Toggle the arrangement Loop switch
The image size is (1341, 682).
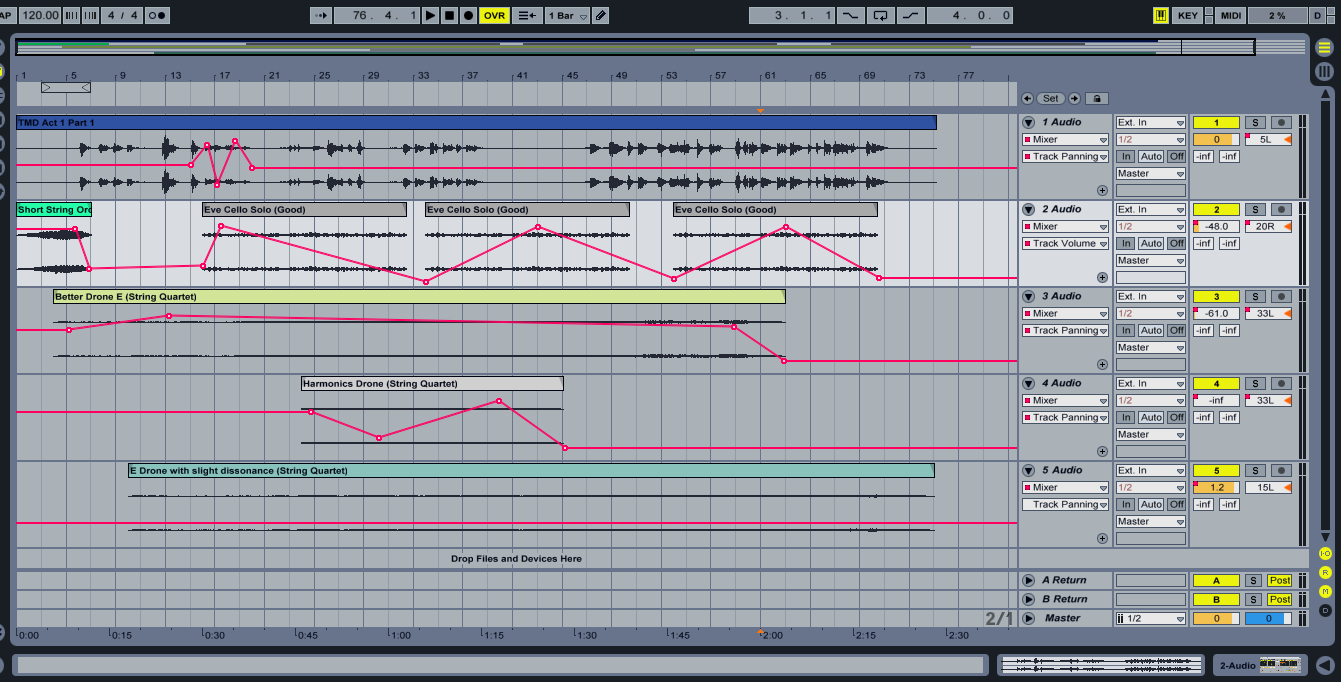[881, 15]
